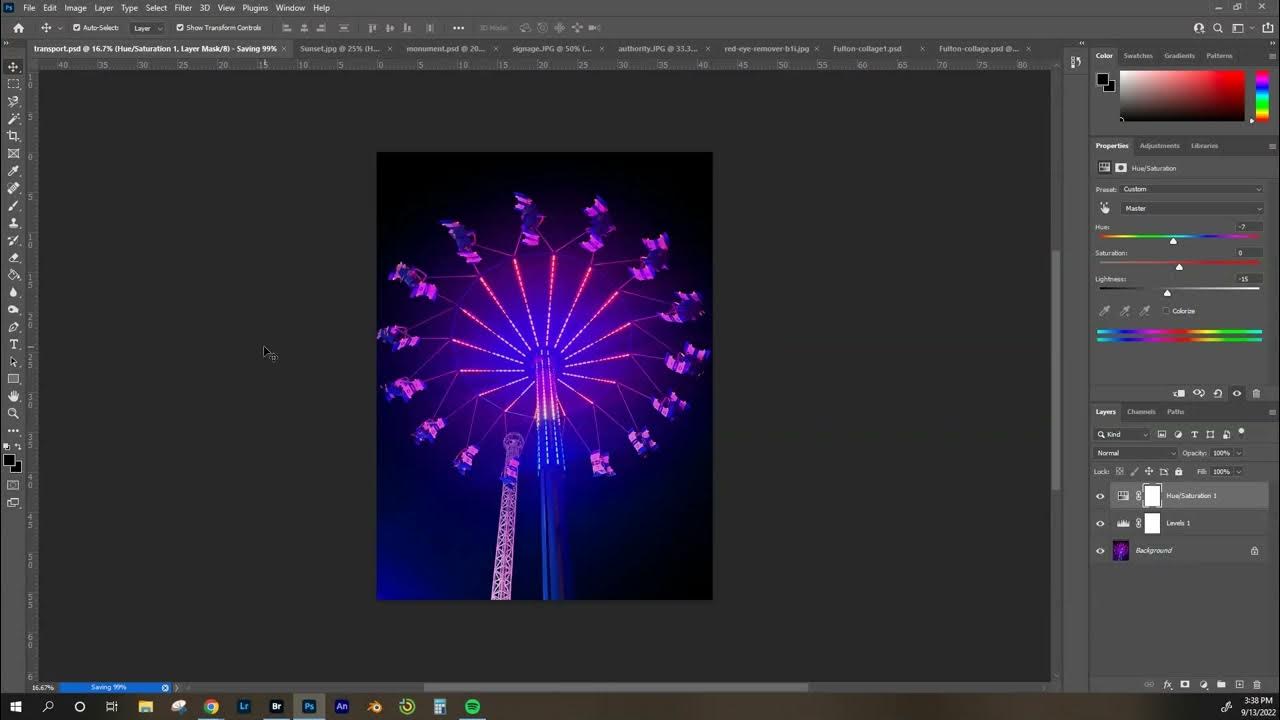Viewport: 1280px width, 720px height.
Task: Select the Spot Healing Brush tool
Action: pos(13,188)
